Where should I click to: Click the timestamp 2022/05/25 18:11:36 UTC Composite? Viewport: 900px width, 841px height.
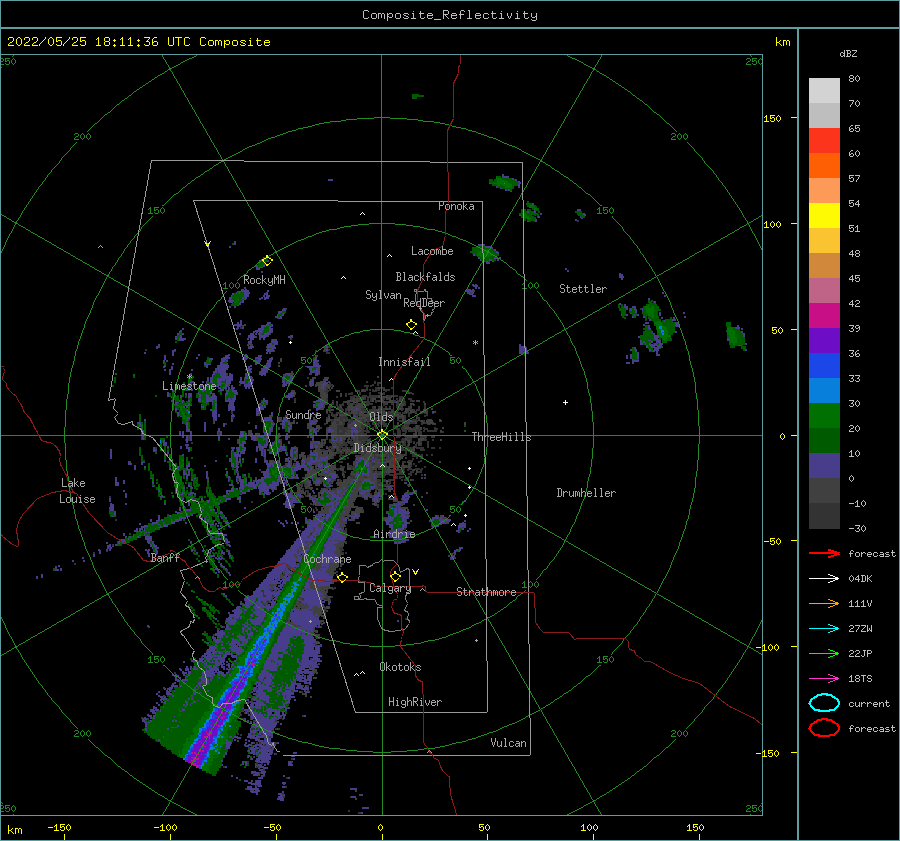pyautogui.click(x=139, y=42)
